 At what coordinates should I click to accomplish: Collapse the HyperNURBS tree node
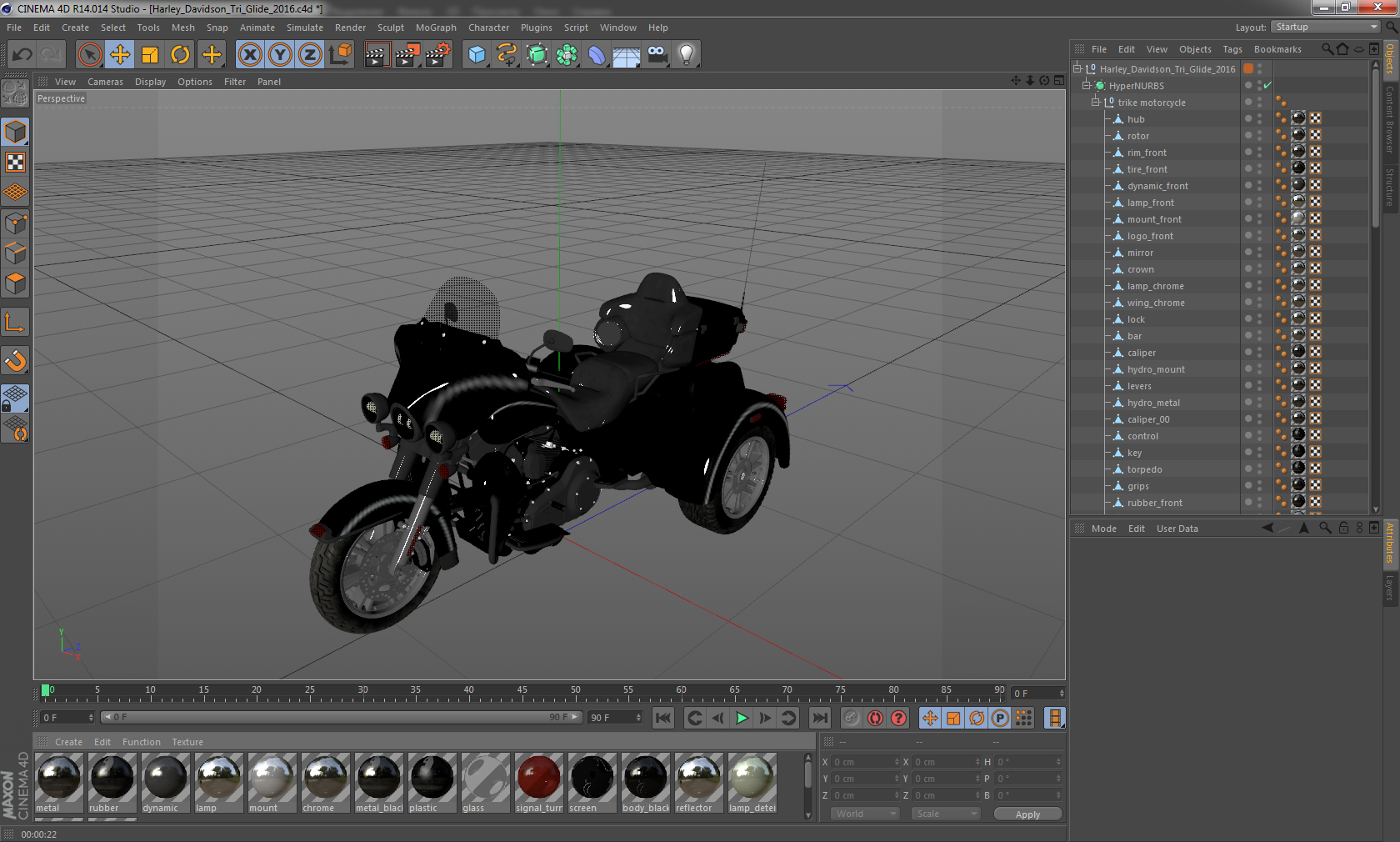pos(1087,85)
